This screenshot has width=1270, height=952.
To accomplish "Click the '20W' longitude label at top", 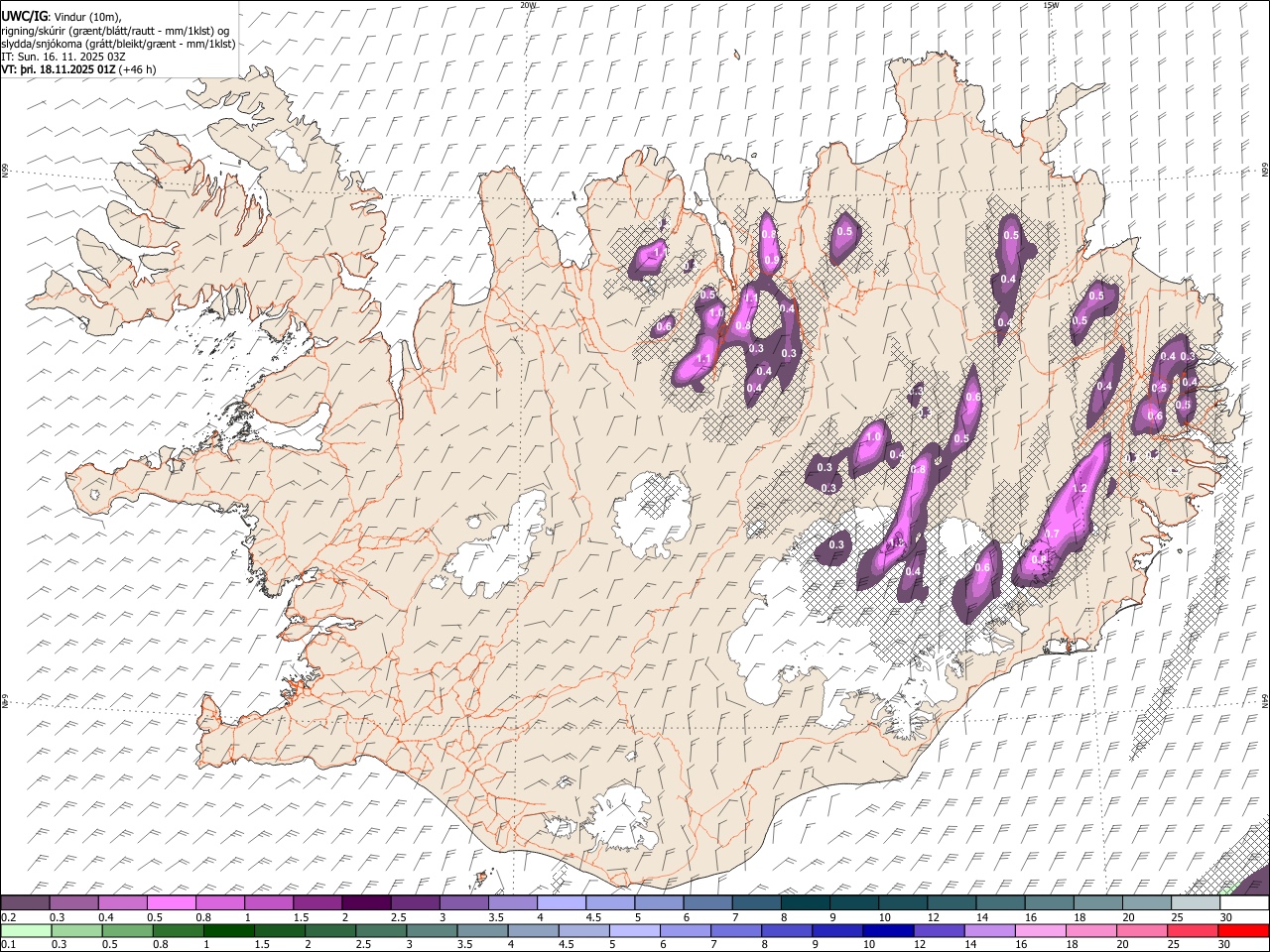I will coord(528,5).
